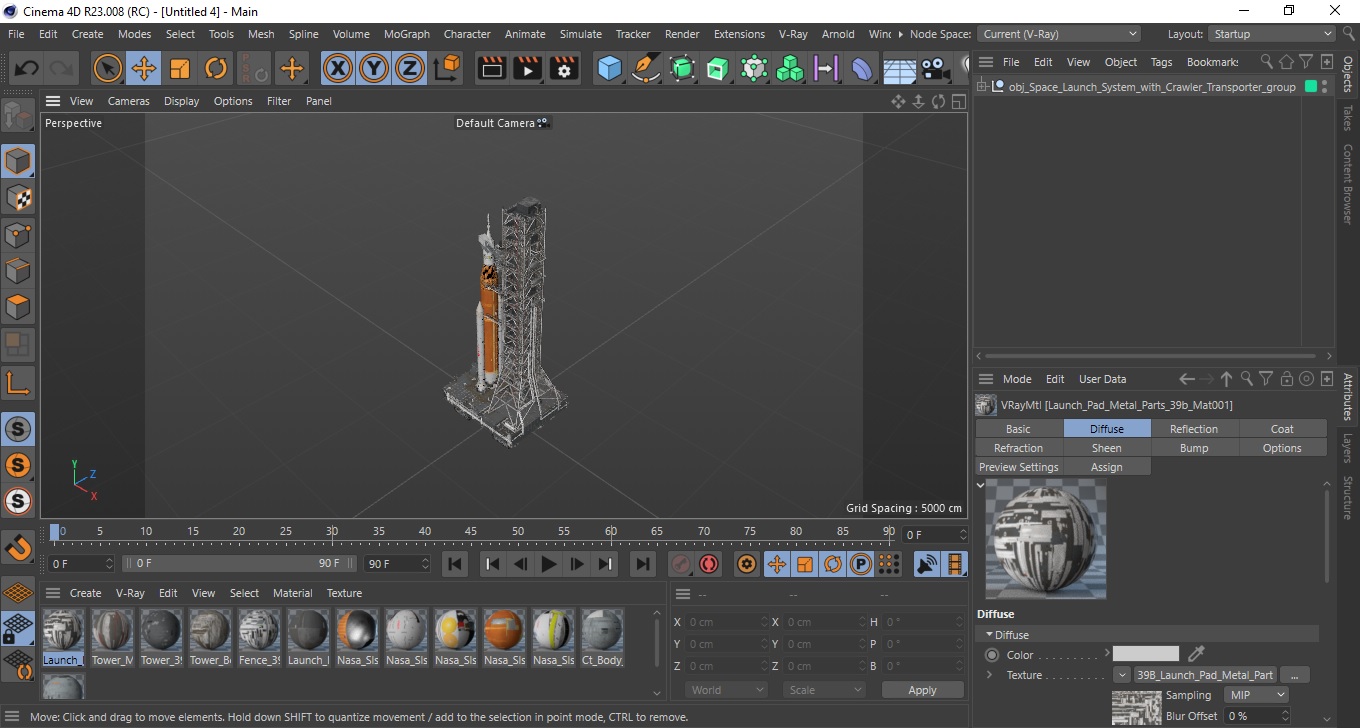The image size is (1360, 728).
Task: Open the Scale dropdown in coordinates
Action: 824,690
